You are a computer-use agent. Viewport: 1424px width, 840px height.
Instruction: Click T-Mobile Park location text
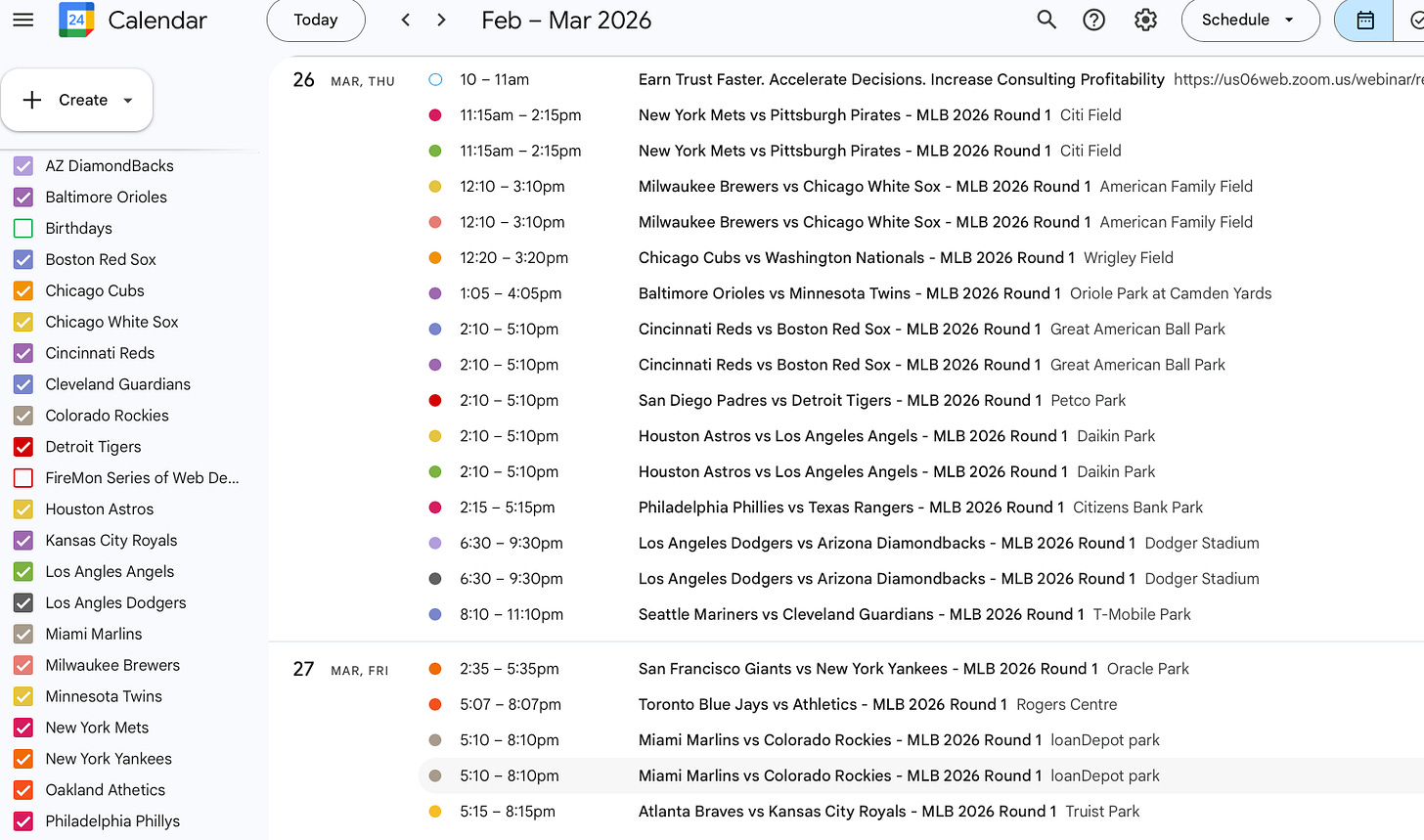pyautogui.click(x=1142, y=615)
